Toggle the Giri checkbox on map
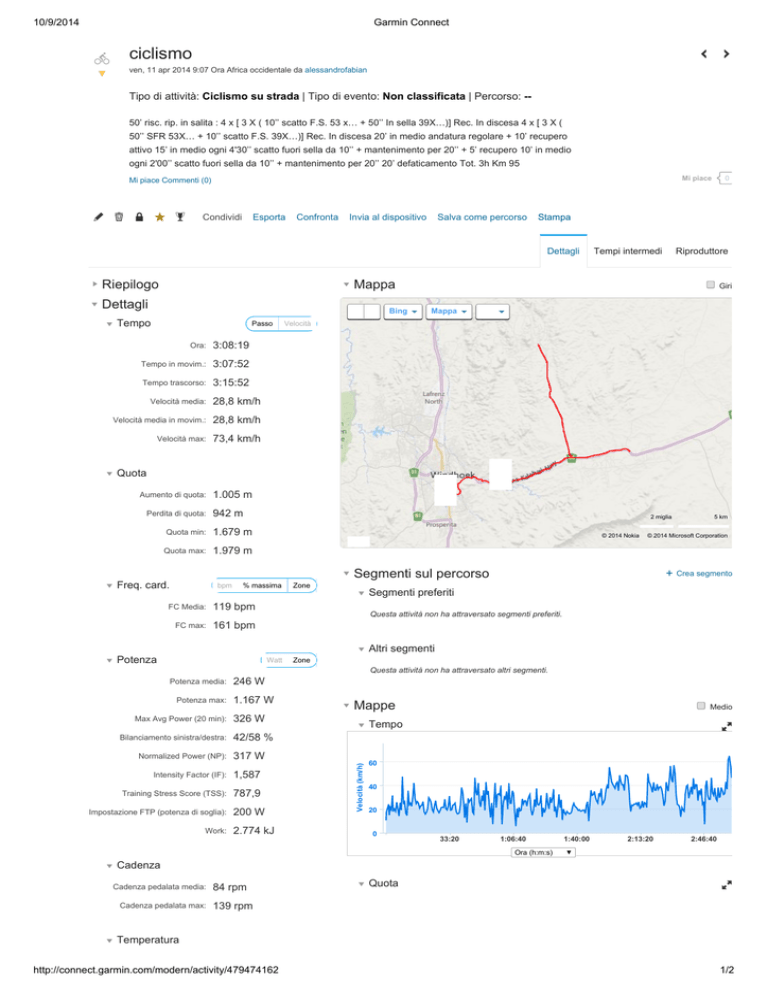768x994 pixels. tap(711, 285)
